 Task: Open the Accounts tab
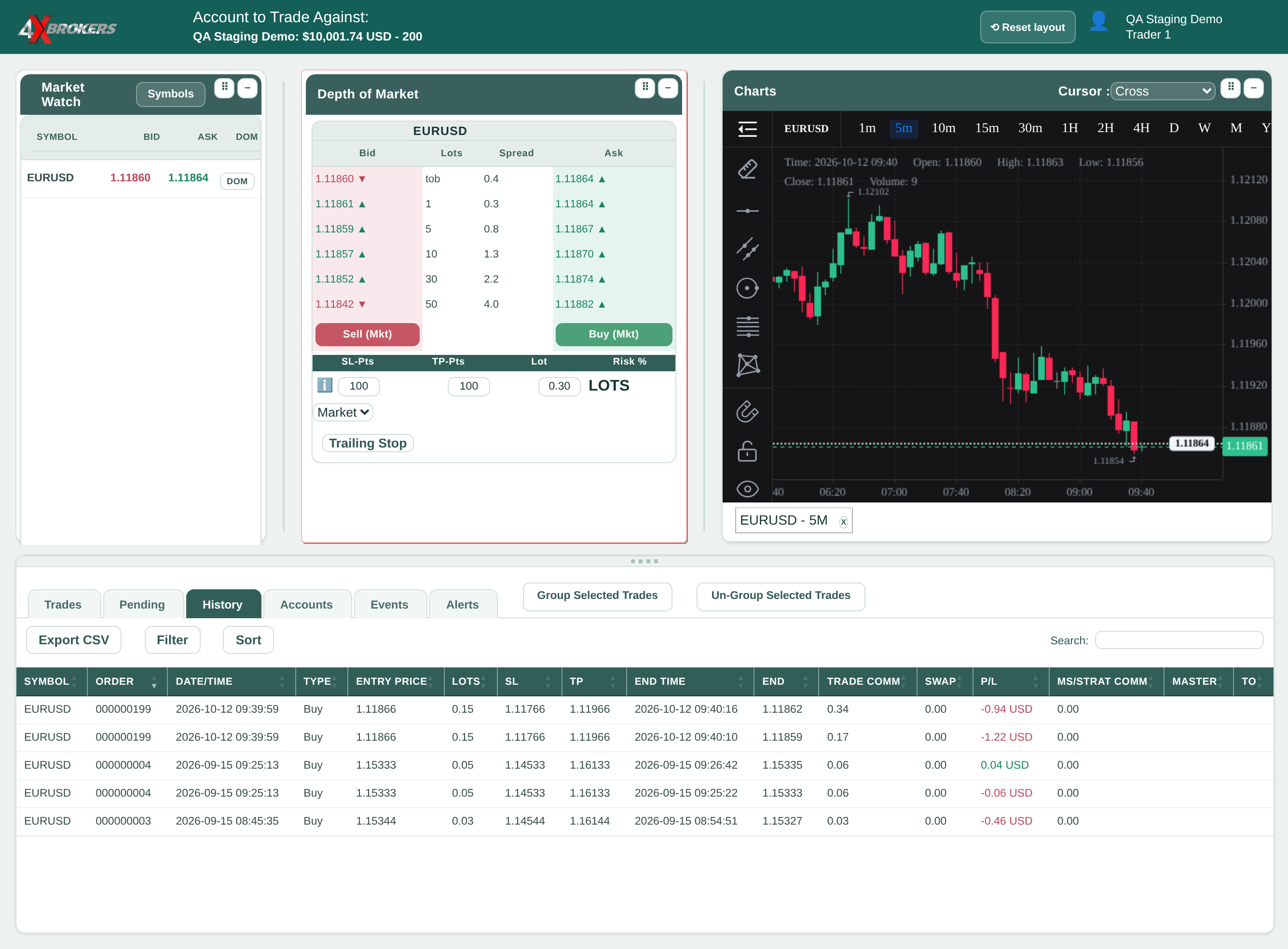point(306,604)
